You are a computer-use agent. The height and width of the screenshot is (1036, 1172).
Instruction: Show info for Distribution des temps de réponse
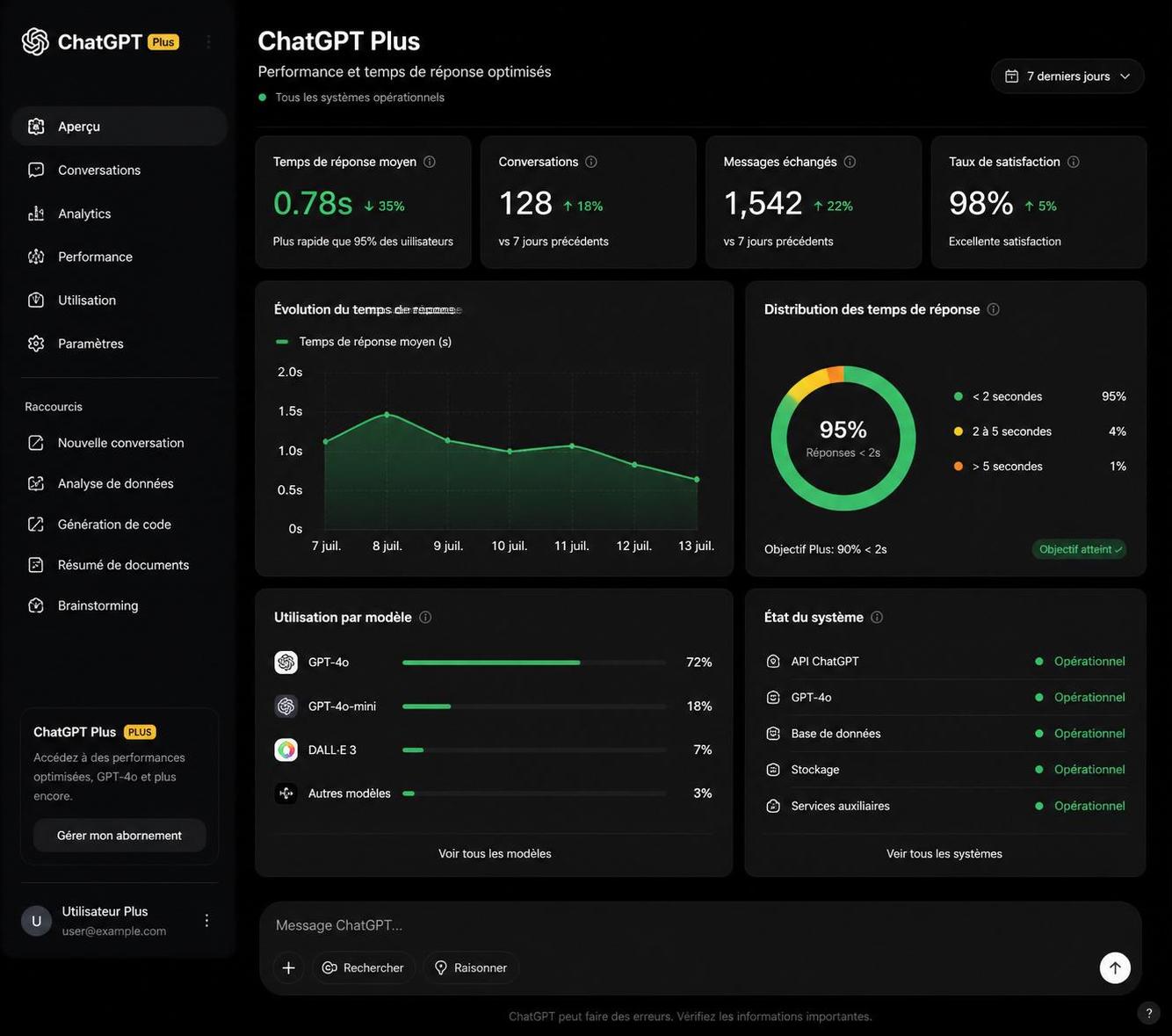(994, 309)
